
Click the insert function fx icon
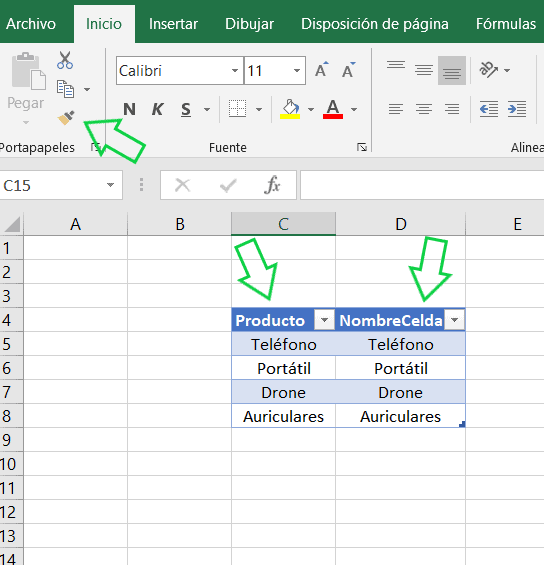click(272, 185)
